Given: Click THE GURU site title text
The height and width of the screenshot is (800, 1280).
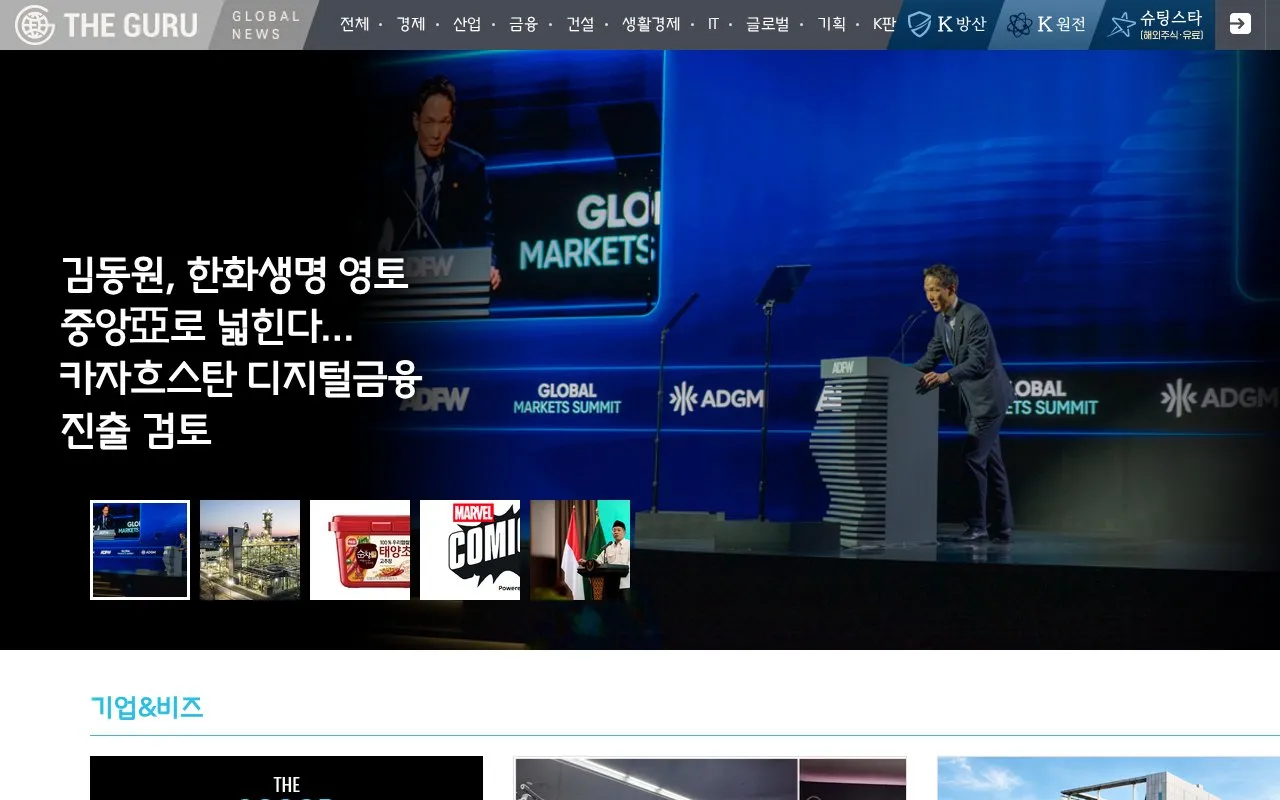Looking at the screenshot, I should [x=131, y=25].
